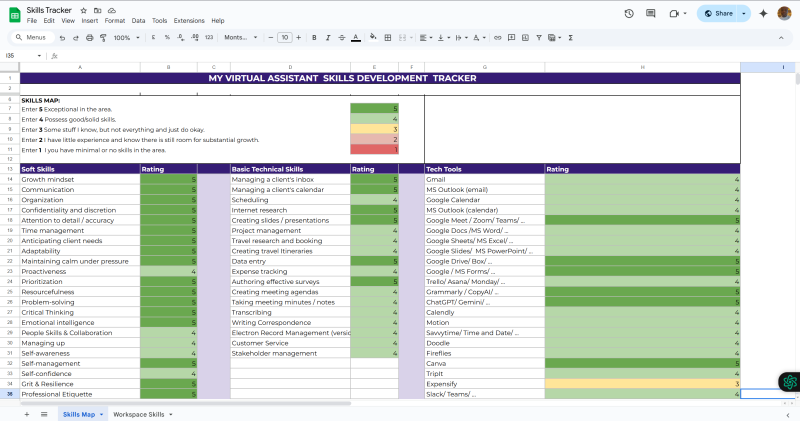
Task: Create a filter
Action: pos(539,38)
